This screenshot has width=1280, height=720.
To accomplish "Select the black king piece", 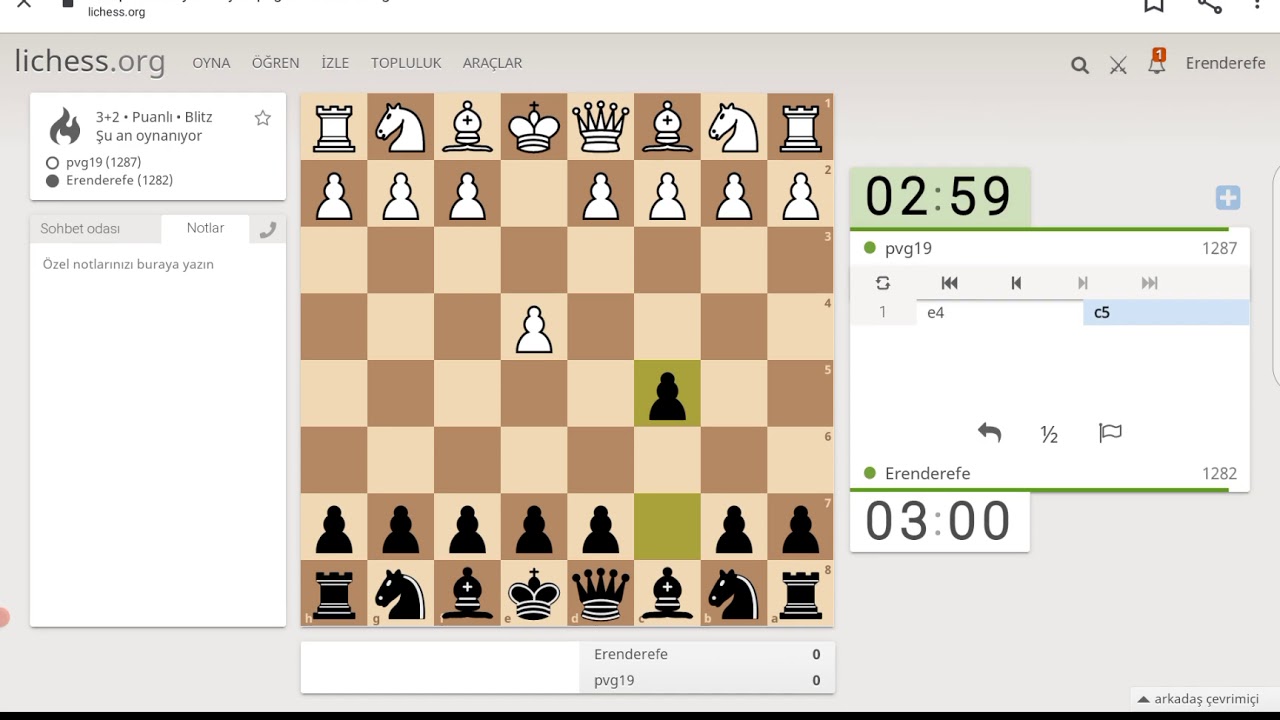I will pos(534,593).
